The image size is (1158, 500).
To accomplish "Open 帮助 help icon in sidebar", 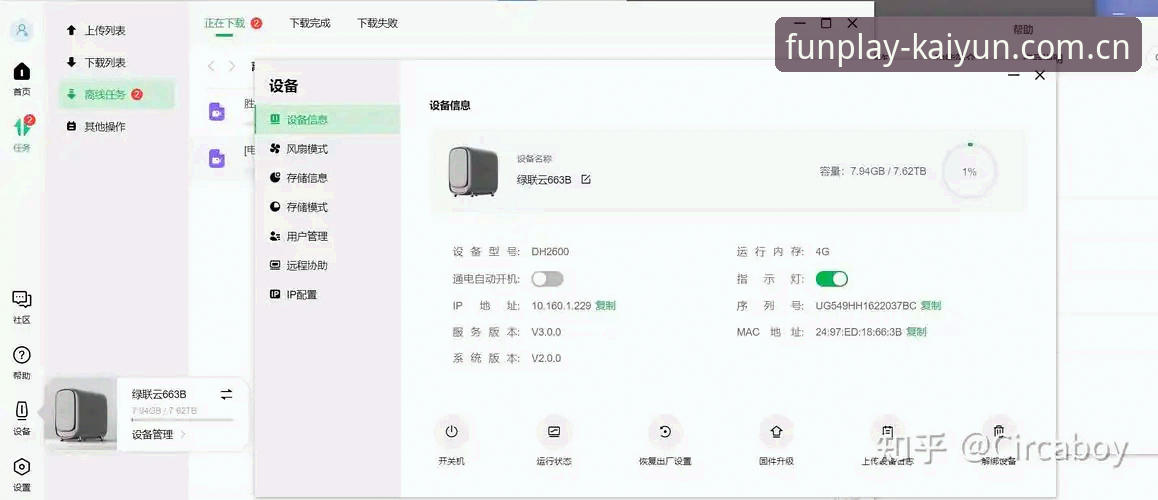I will pyautogui.click(x=22, y=355).
